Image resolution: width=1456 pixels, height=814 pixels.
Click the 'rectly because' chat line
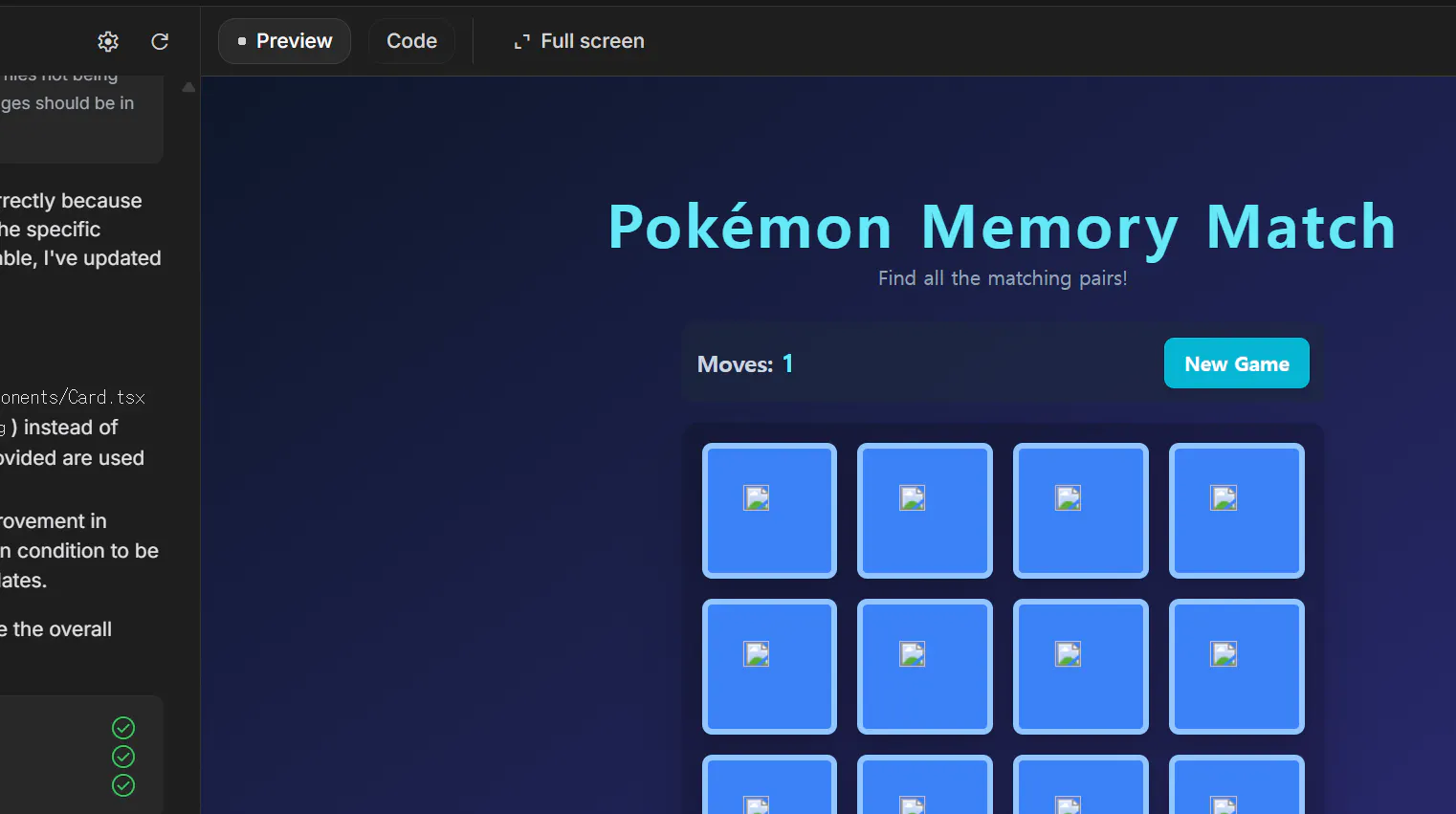(71, 201)
